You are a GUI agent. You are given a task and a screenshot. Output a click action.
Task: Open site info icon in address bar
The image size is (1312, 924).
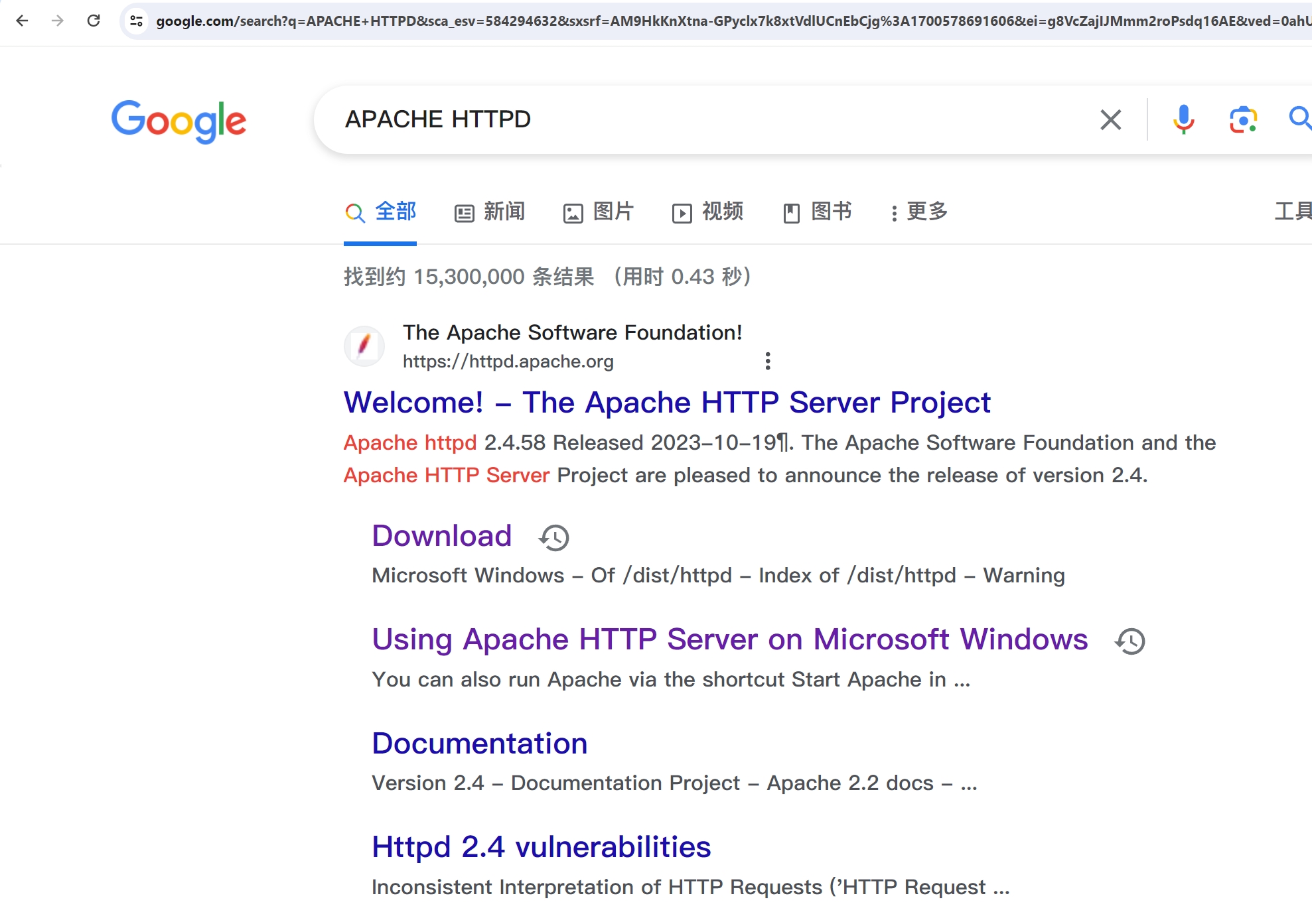pos(137,21)
